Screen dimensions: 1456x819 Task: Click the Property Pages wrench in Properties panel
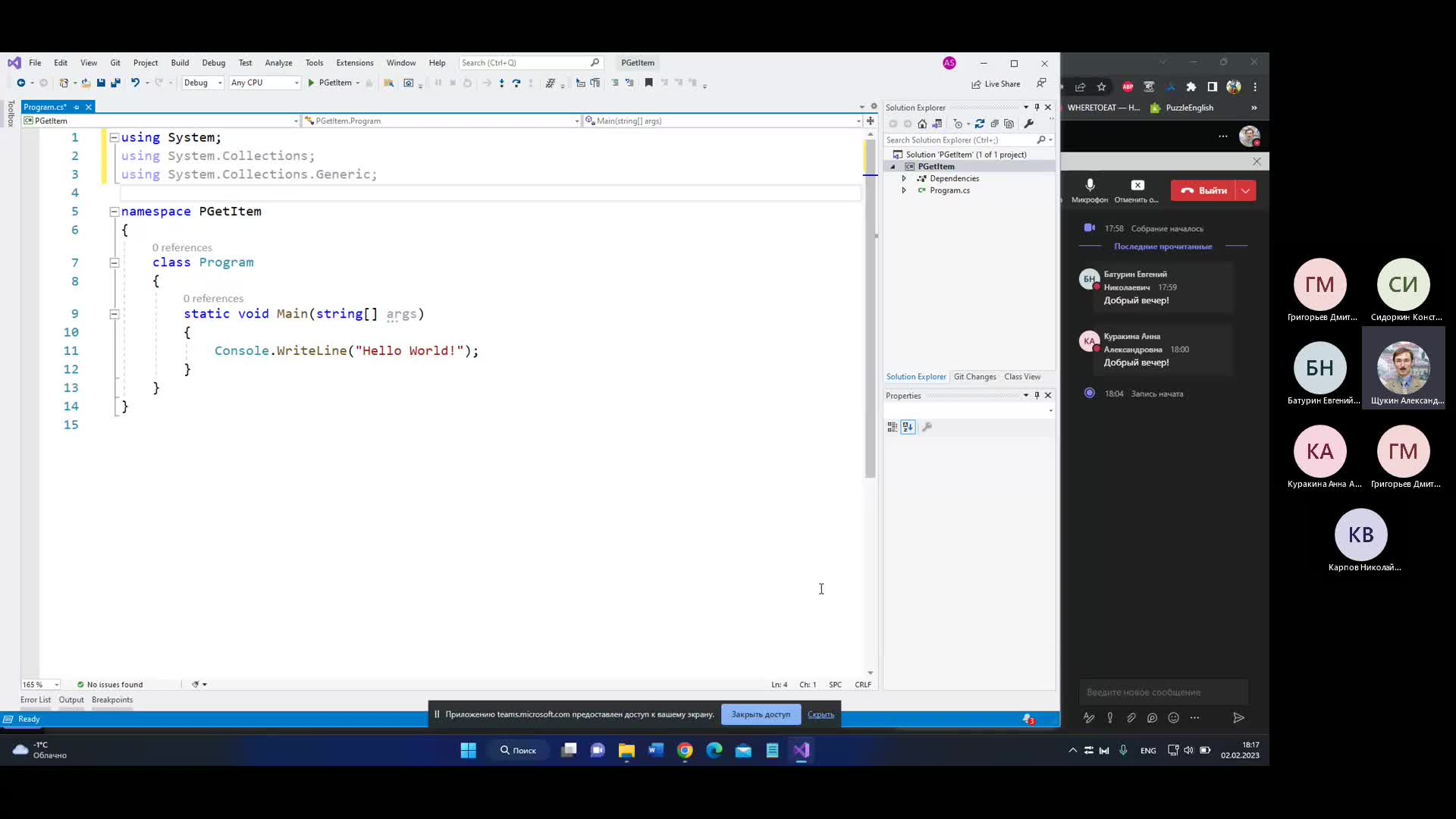(x=927, y=427)
